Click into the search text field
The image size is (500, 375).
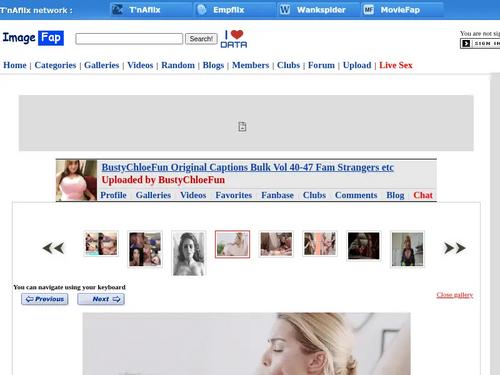coord(129,39)
